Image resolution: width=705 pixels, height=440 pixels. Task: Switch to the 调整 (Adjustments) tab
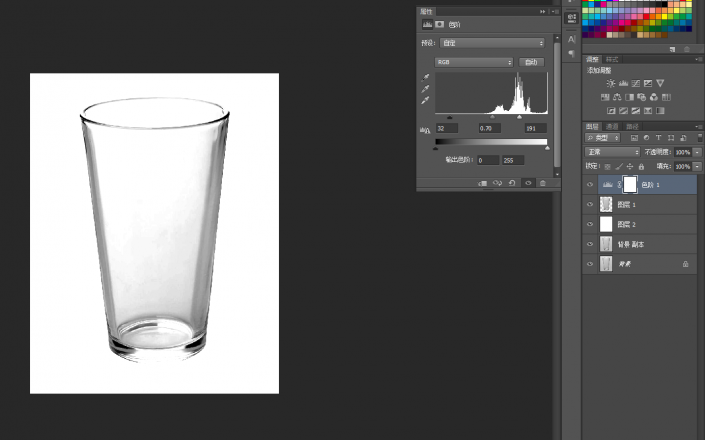592,59
